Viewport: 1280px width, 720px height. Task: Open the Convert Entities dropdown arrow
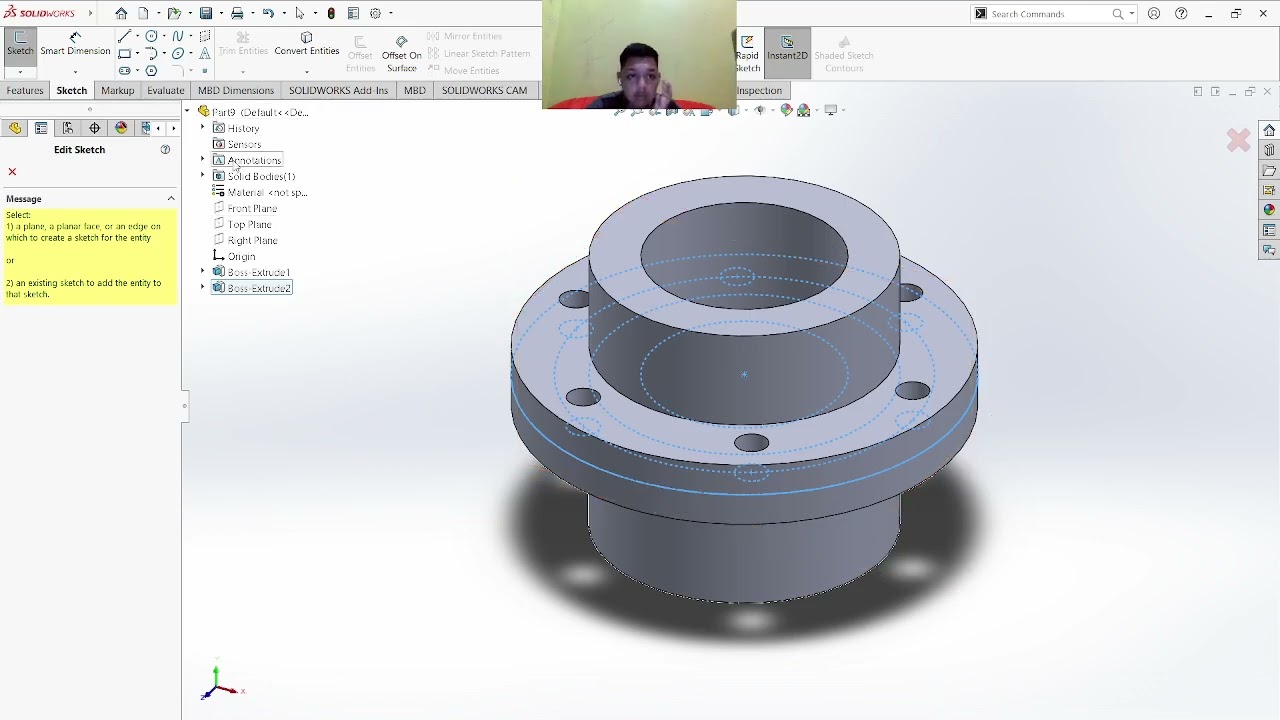(x=306, y=72)
